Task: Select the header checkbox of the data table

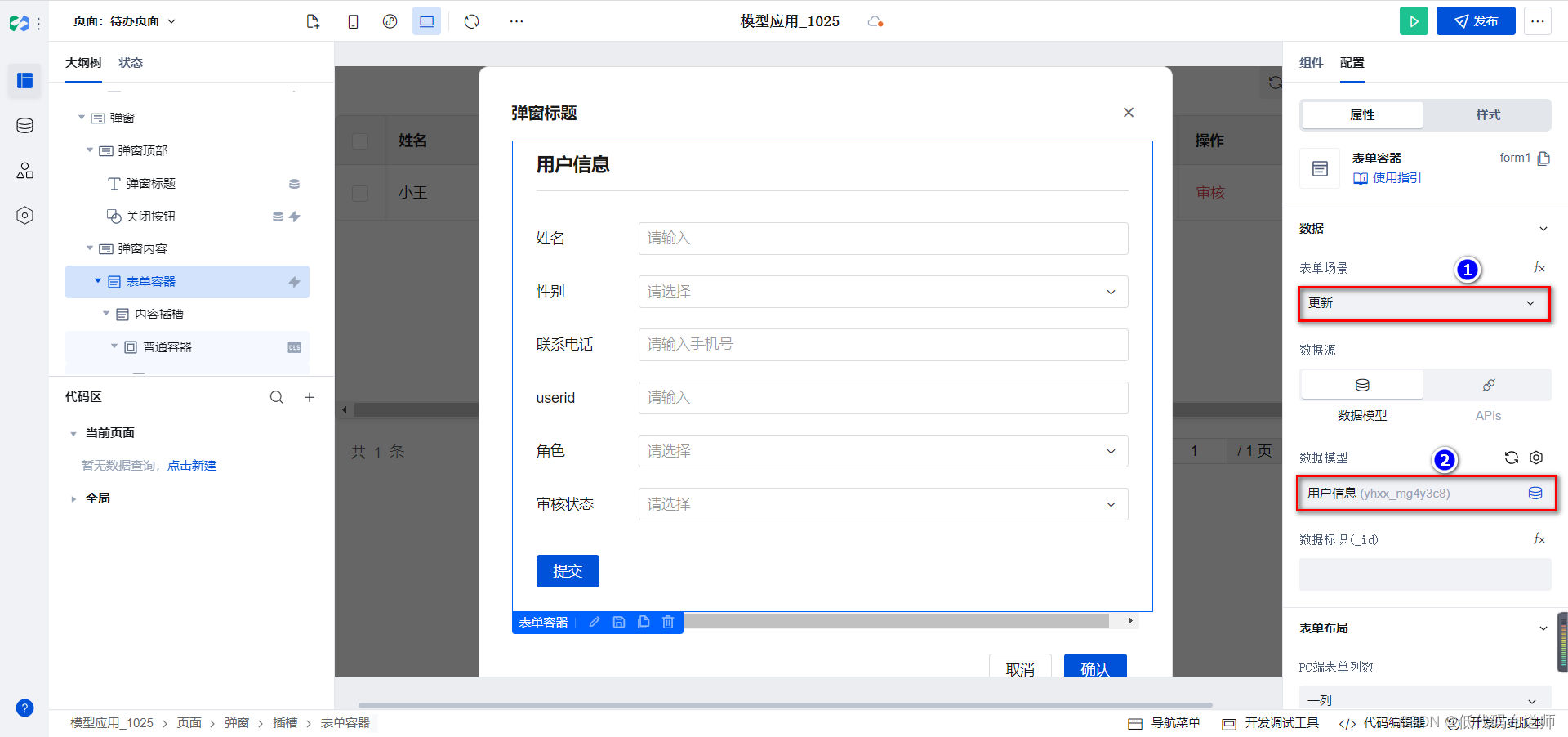Action: (360, 141)
